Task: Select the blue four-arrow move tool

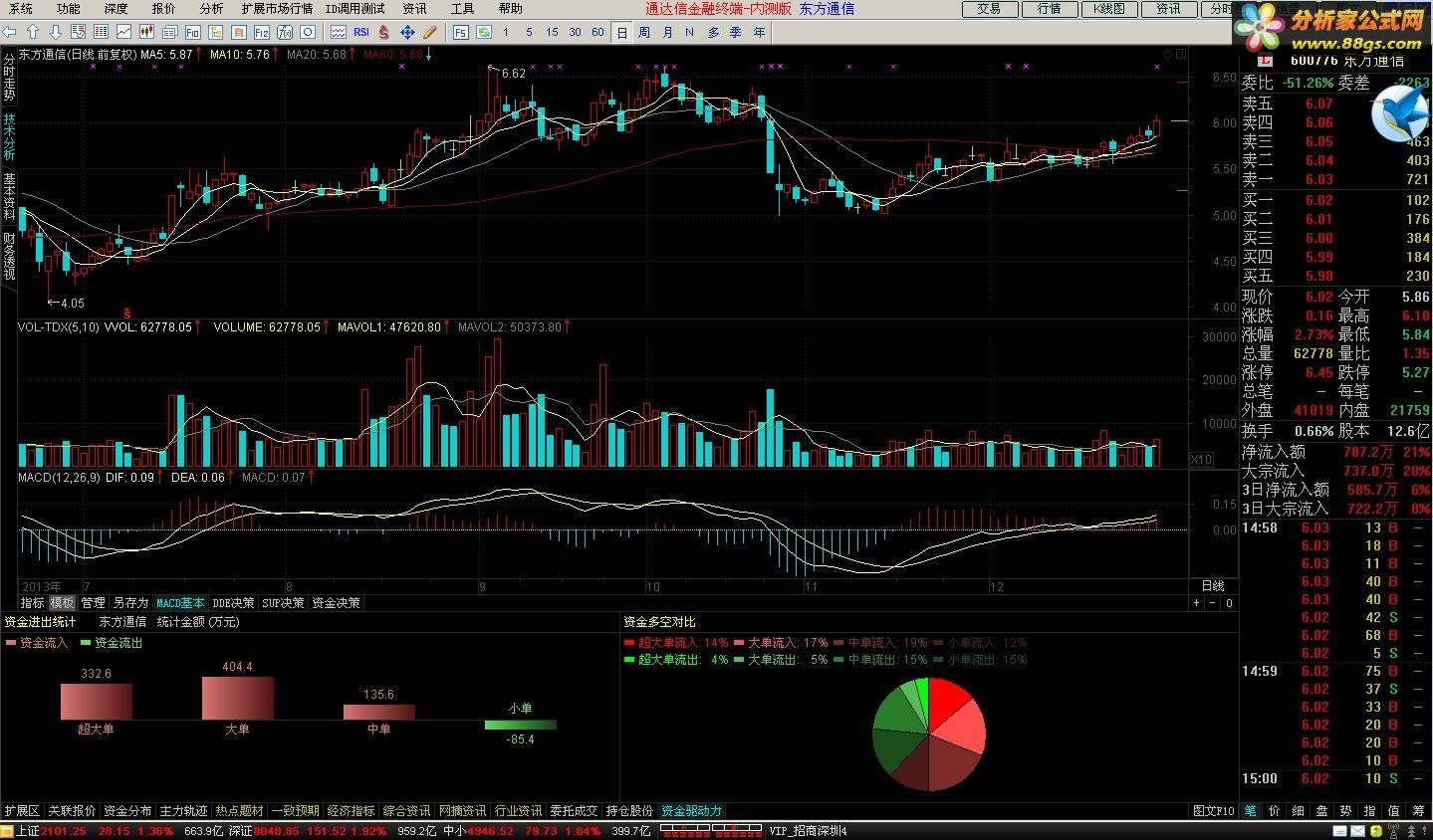Action: point(407,33)
